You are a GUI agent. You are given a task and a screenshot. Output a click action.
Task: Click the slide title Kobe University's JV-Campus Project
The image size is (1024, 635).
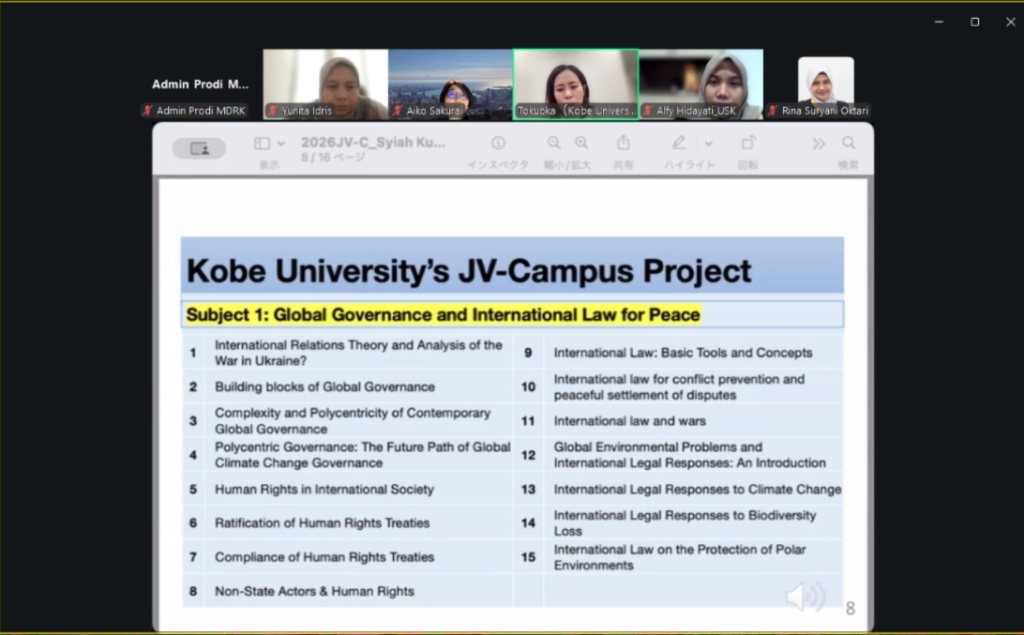pyautogui.click(x=469, y=271)
